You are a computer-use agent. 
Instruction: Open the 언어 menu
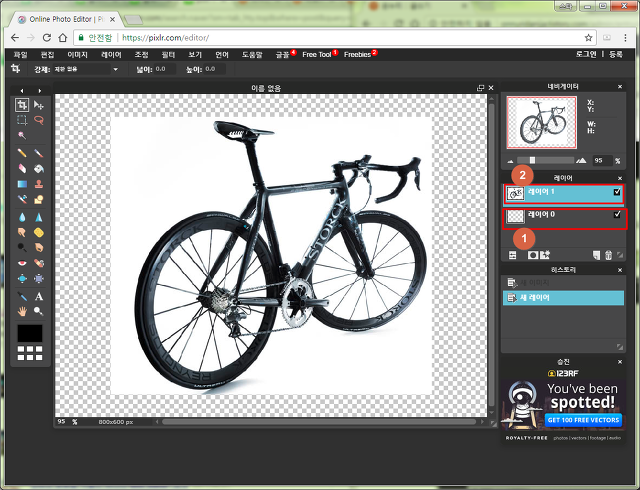pos(222,55)
